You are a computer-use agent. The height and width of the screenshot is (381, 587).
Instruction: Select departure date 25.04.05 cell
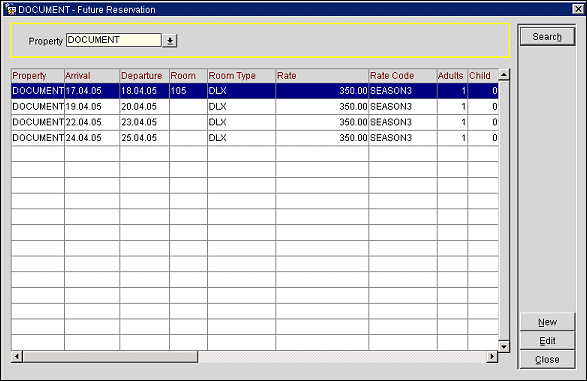(145, 138)
